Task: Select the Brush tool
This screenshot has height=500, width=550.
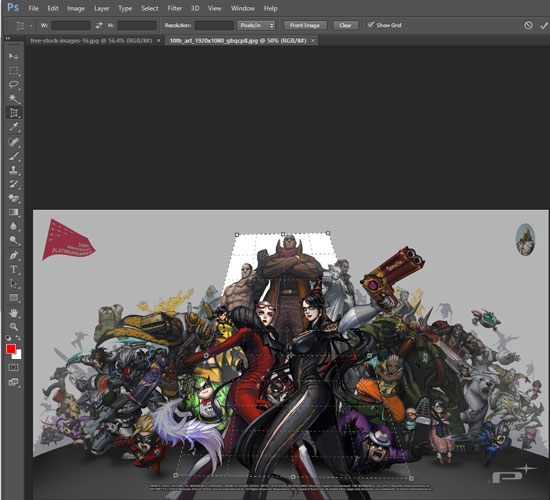Action: [x=14, y=156]
